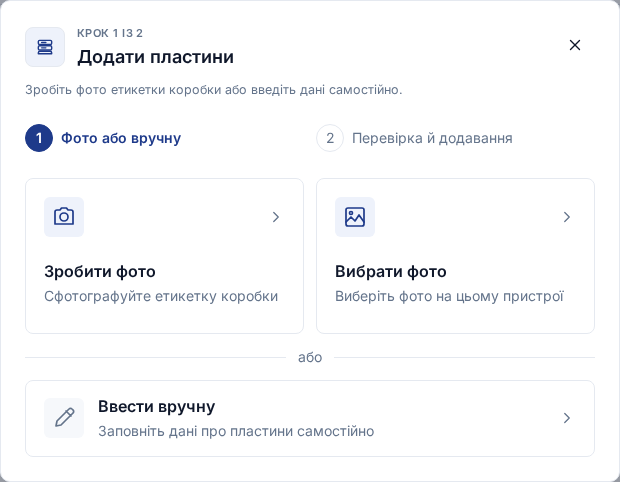Open chevron arrow on Ввести вручну row
Image resolution: width=620 pixels, height=482 pixels.
pos(567,418)
